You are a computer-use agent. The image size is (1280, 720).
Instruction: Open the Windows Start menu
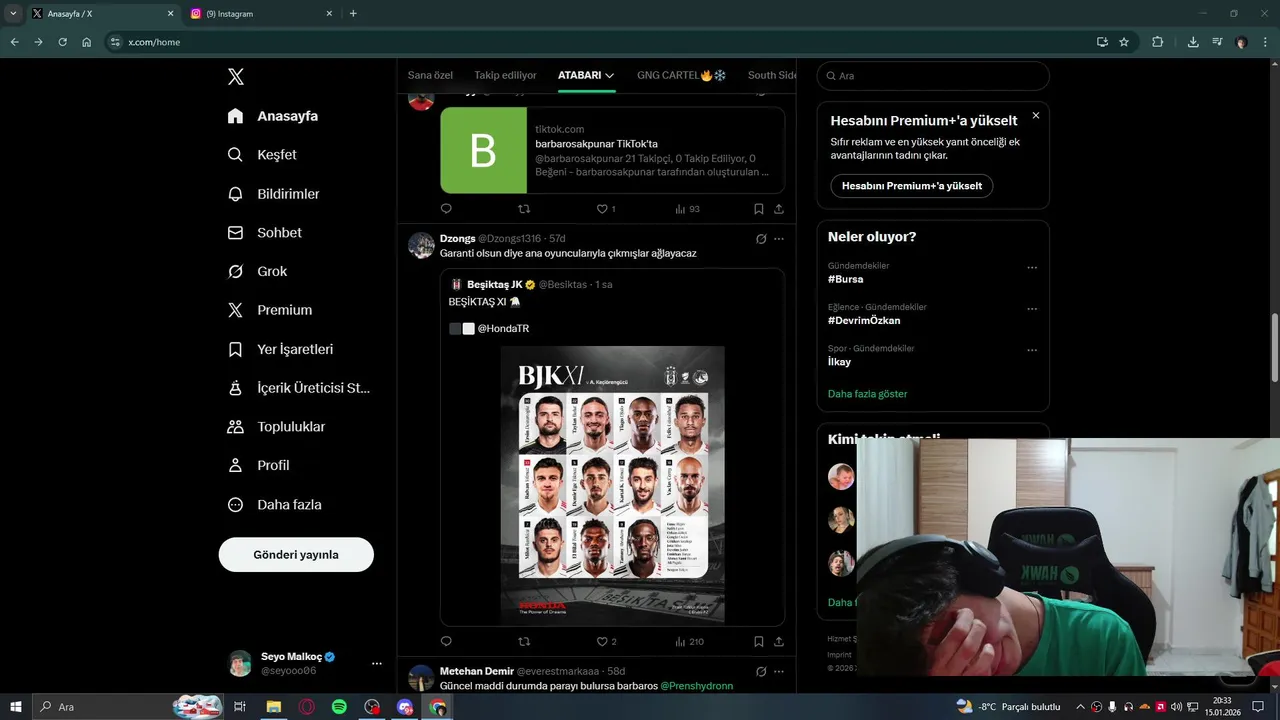[x=16, y=707]
